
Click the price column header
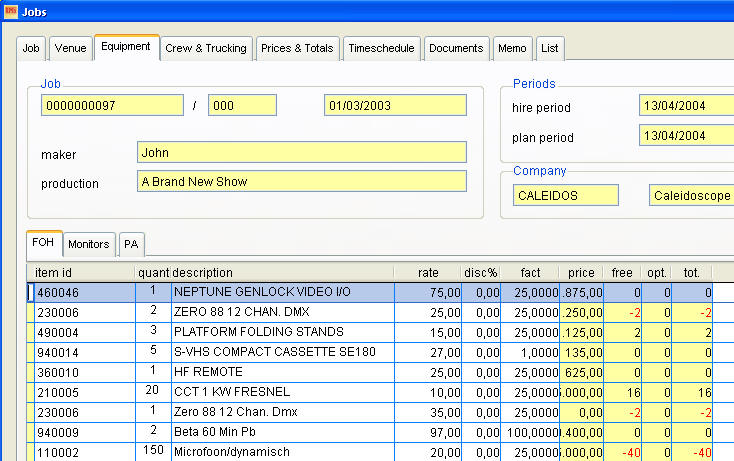tap(581, 273)
